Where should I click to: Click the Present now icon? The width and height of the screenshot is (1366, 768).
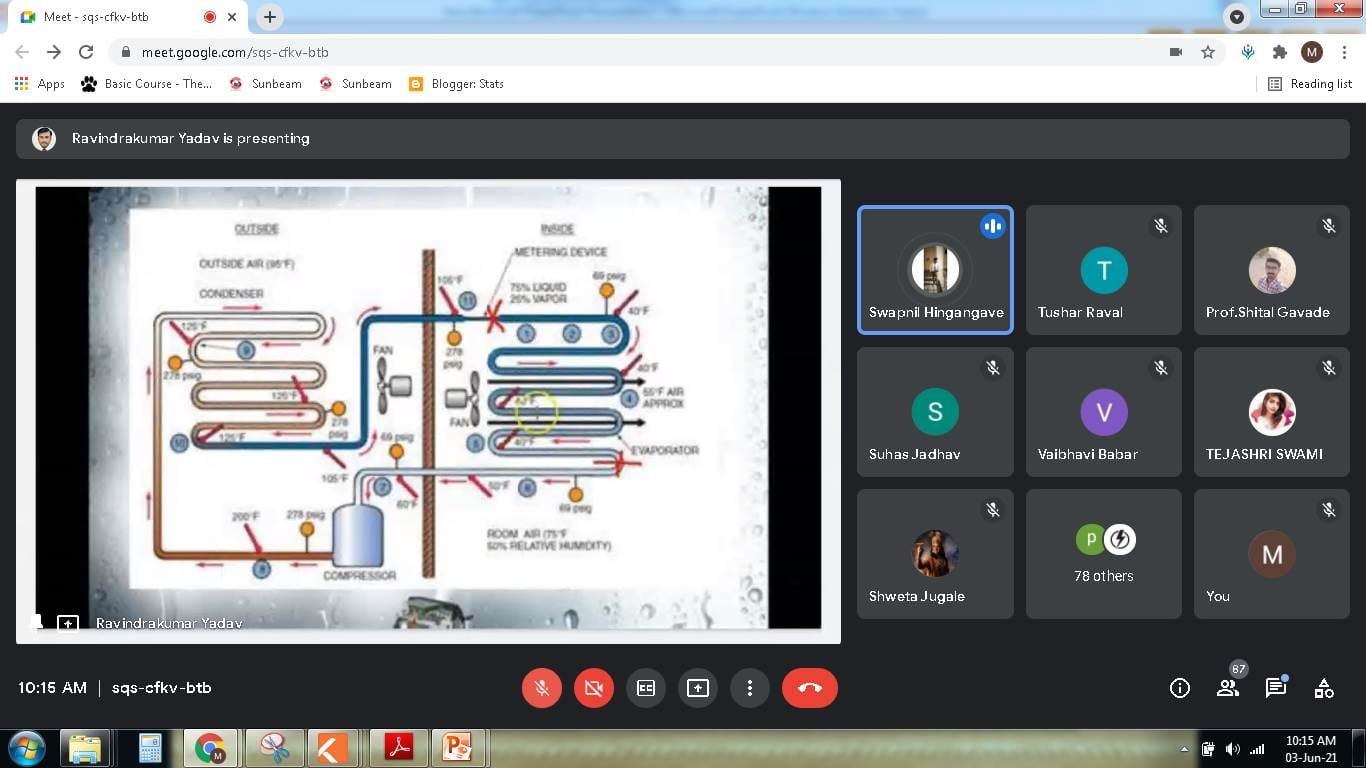[698, 688]
